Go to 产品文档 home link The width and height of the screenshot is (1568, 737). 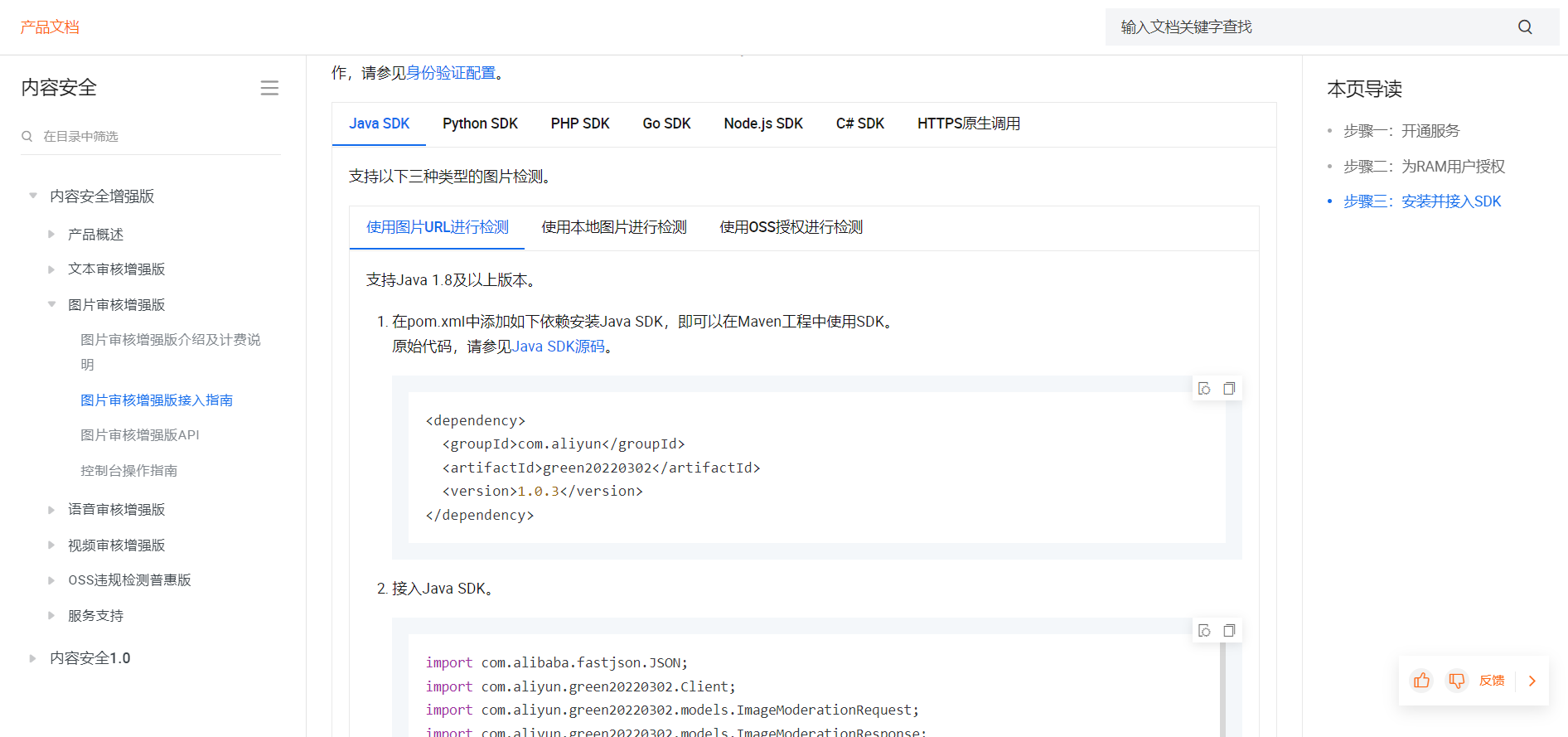point(50,27)
